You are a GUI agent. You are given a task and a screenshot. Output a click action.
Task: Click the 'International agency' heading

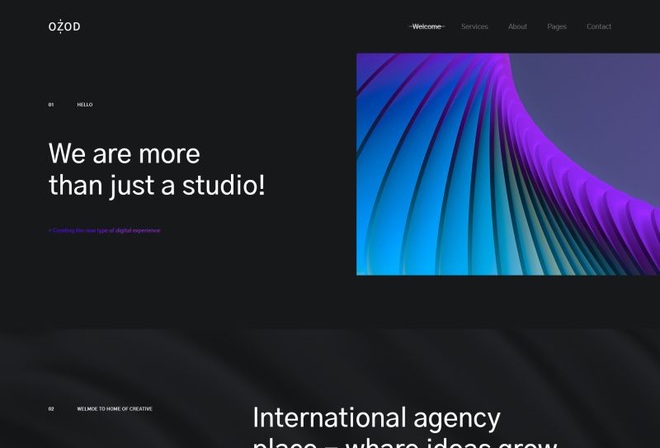pyautogui.click(x=376, y=419)
